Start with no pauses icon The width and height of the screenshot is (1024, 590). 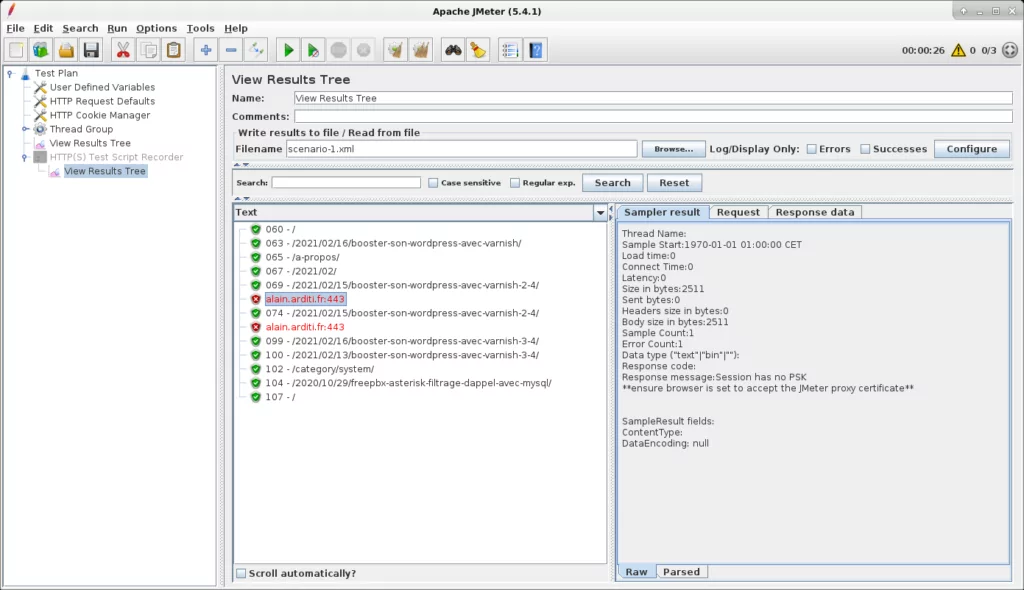coord(313,50)
